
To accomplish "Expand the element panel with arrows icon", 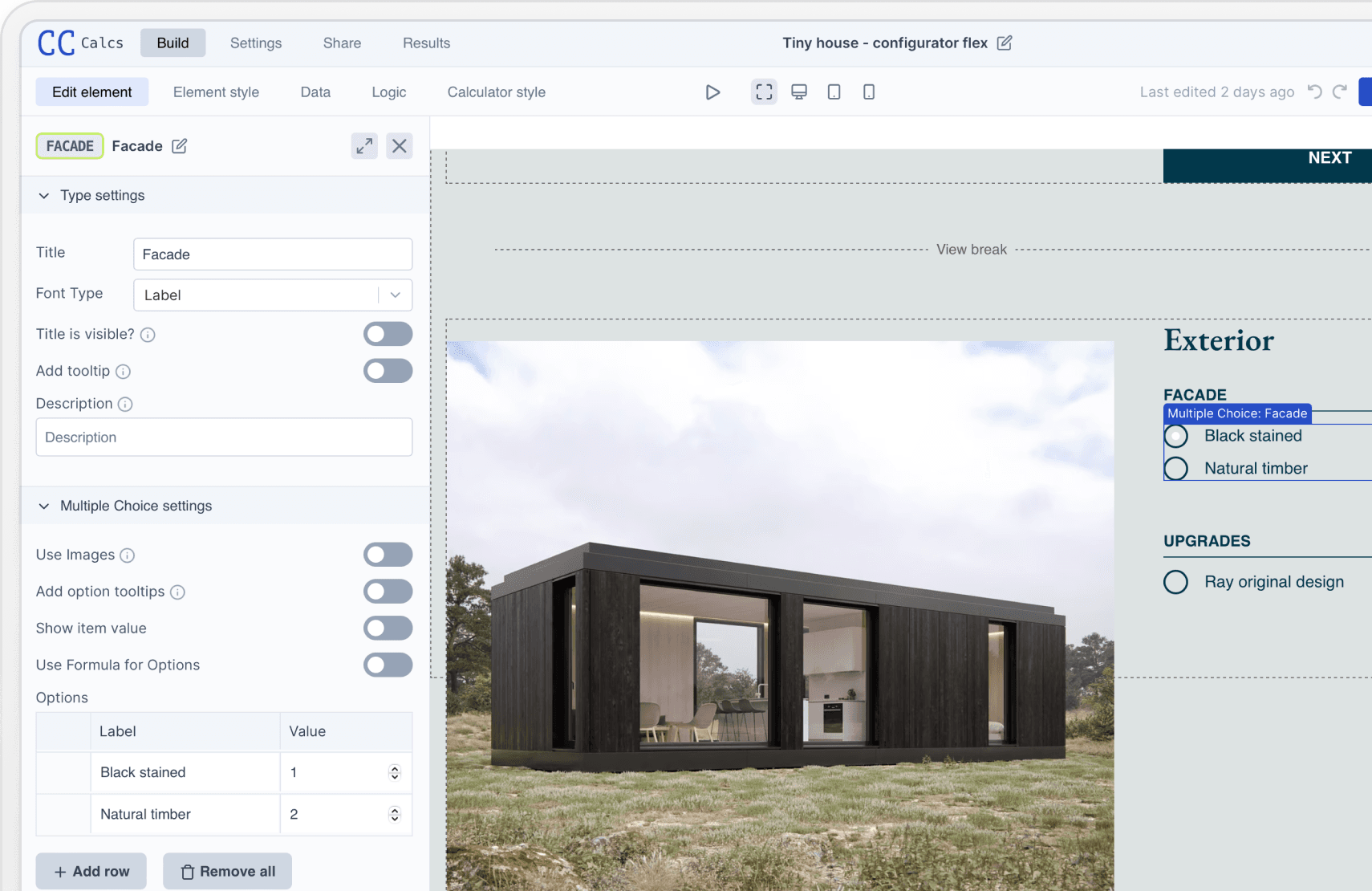I will (364, 146).
